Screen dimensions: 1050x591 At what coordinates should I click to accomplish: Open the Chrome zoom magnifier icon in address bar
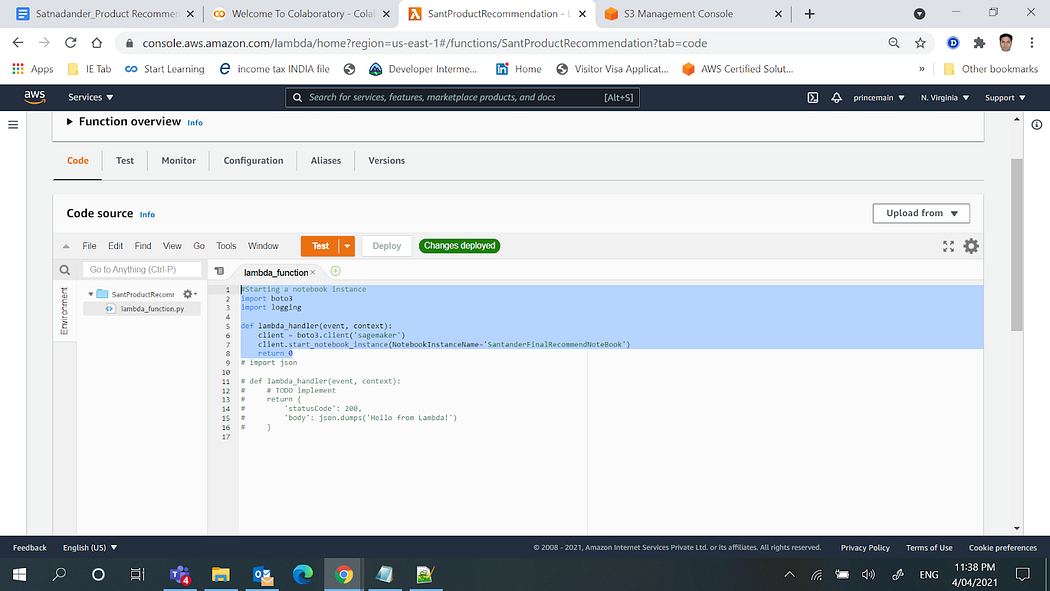(x=893, y=43)
